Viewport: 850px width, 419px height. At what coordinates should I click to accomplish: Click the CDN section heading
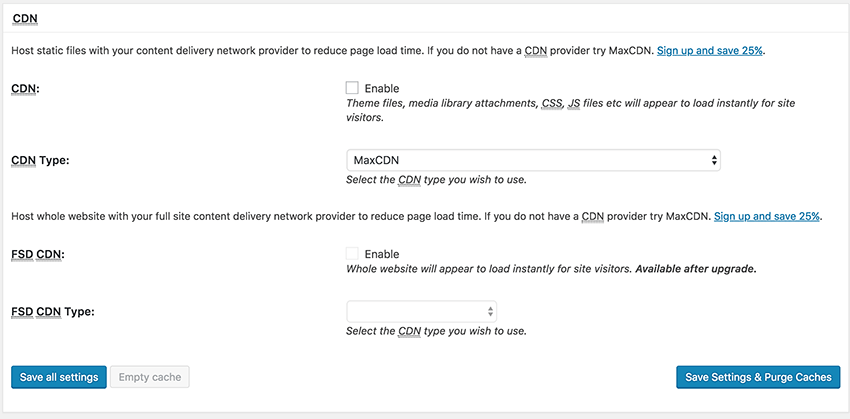[25, 18]
